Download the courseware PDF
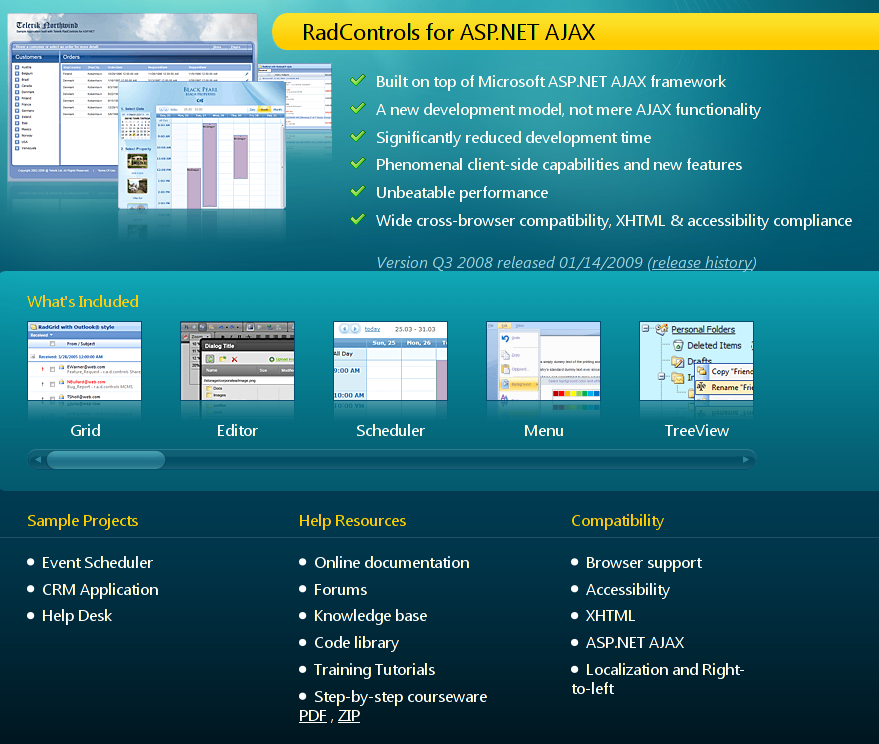Viewport: 879px width, 744px height. (x=313, y=716)
